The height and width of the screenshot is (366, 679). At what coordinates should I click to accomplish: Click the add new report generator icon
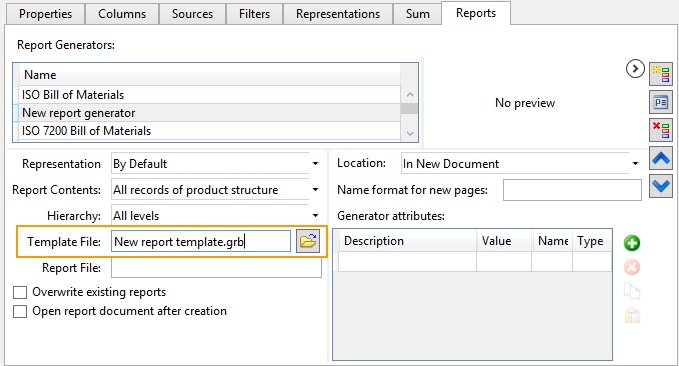pos(661,74)
